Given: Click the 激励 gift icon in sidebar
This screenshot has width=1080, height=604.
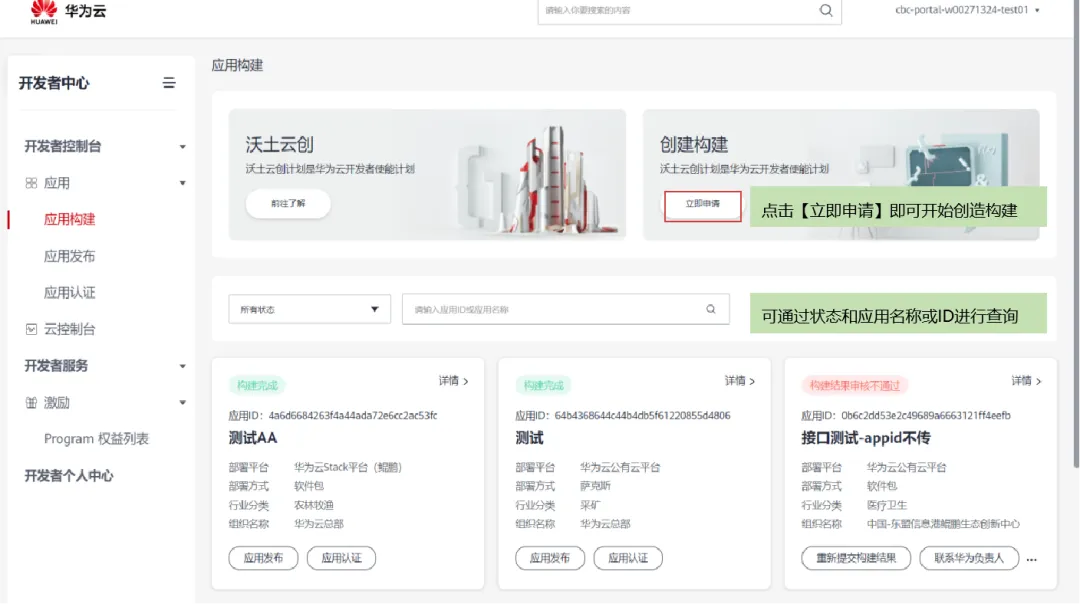Looking at the screenshot, I should point(31,403).
